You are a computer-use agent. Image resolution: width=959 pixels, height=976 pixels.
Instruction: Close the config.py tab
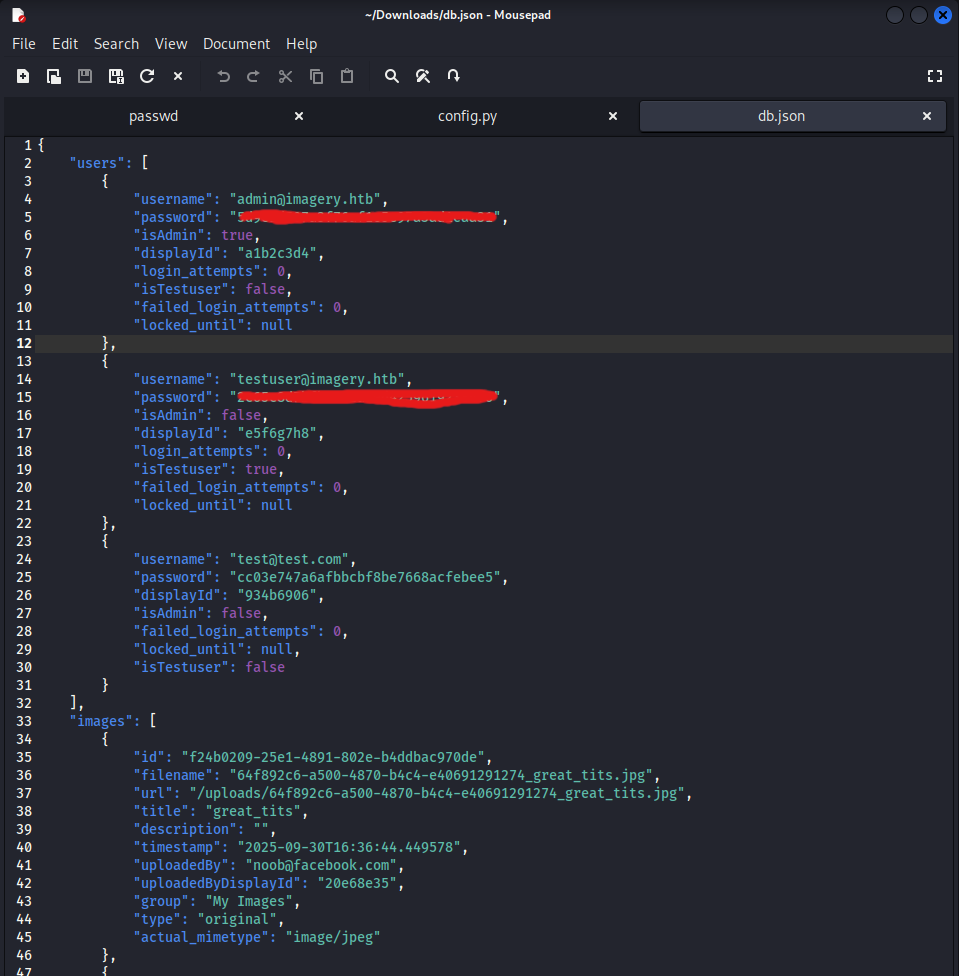613,116
